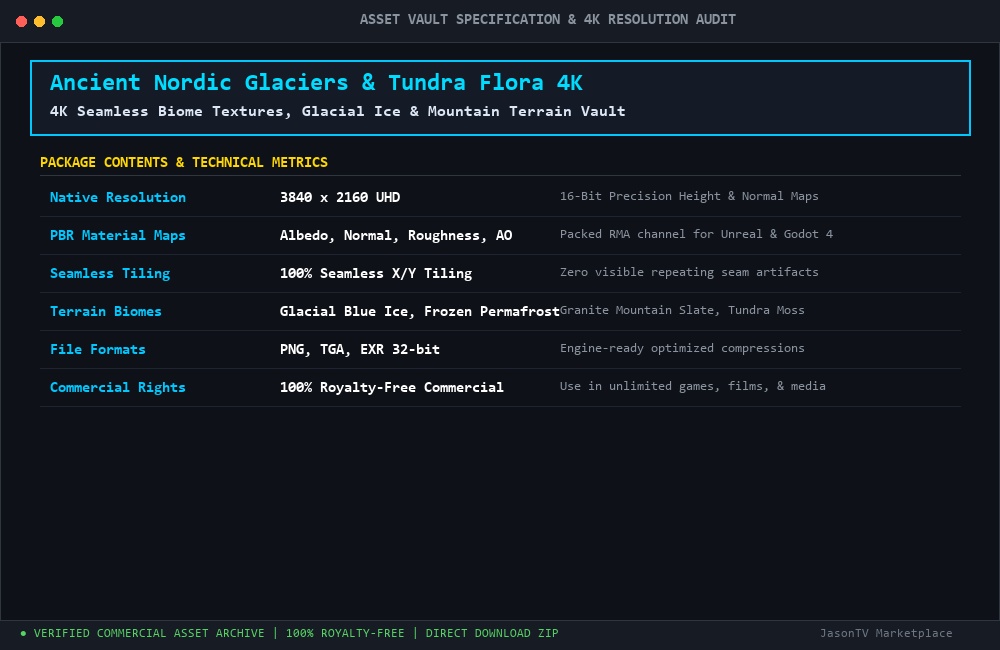This screenshot has height=650, width=1000.
Task: Click the 'JasonTV Marketplace' footer label
Action: [886, 633]
